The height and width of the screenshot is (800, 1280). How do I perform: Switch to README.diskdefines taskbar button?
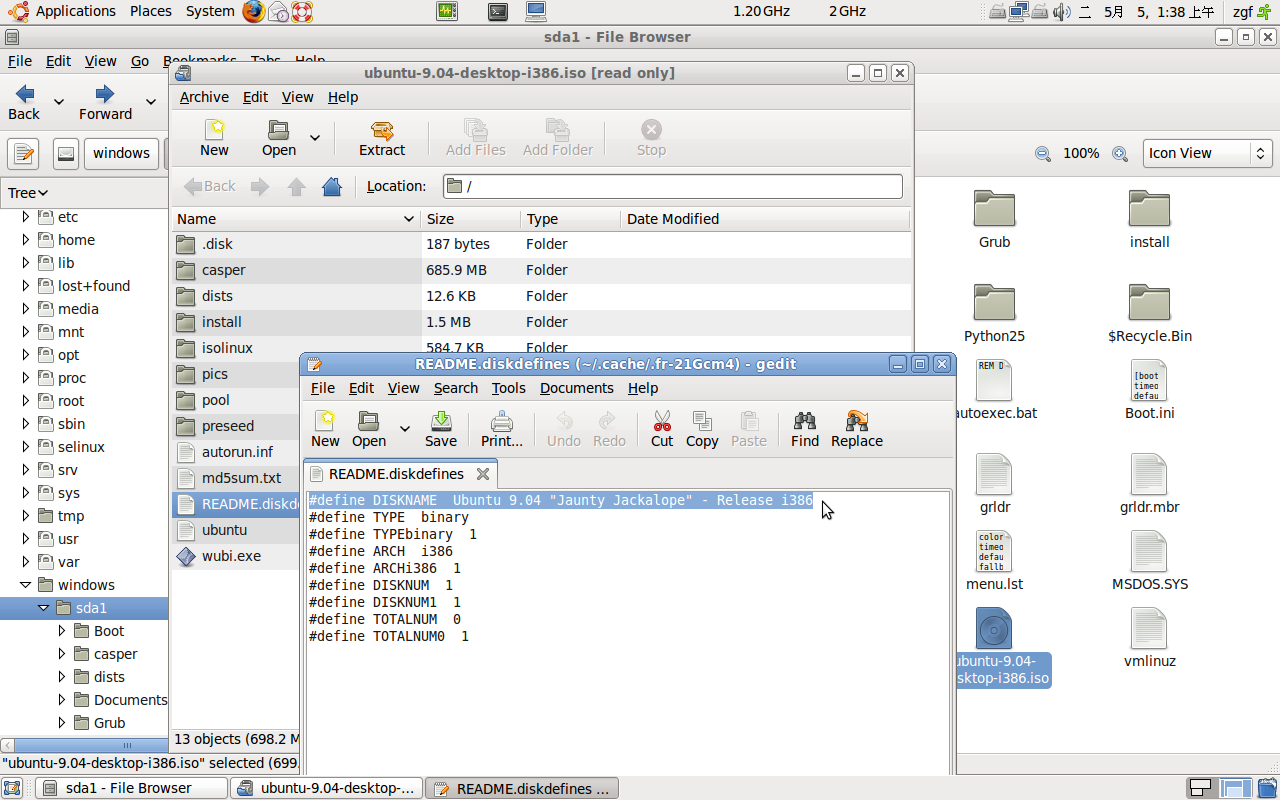pyautogui.click(x=522, y=788)
